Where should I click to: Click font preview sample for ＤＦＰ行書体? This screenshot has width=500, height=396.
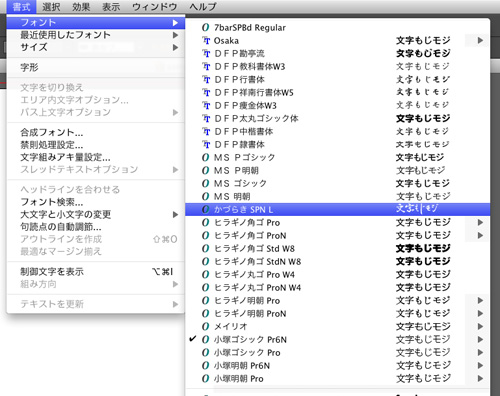point(423,79)
